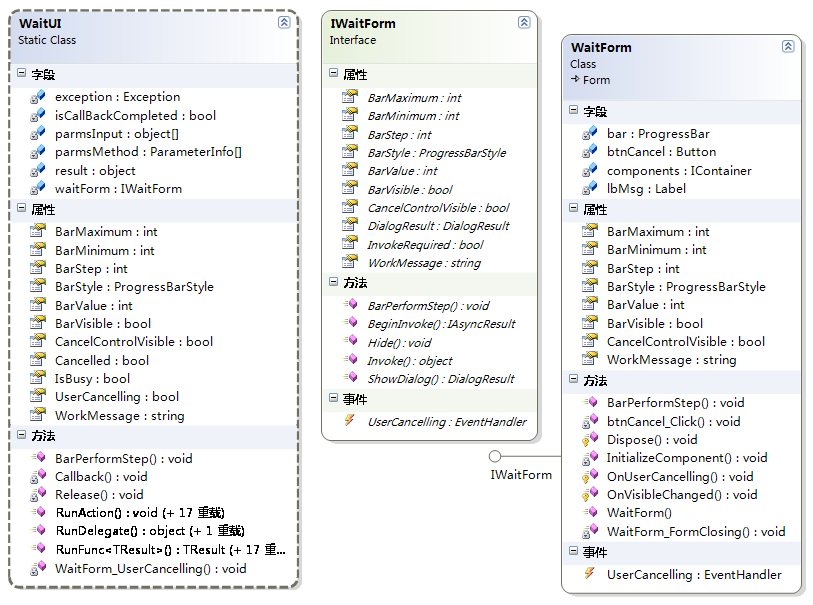This screenshot has width=813, height=605.
Task: Select the IWaitForm interface title
Action: [363, 23]
